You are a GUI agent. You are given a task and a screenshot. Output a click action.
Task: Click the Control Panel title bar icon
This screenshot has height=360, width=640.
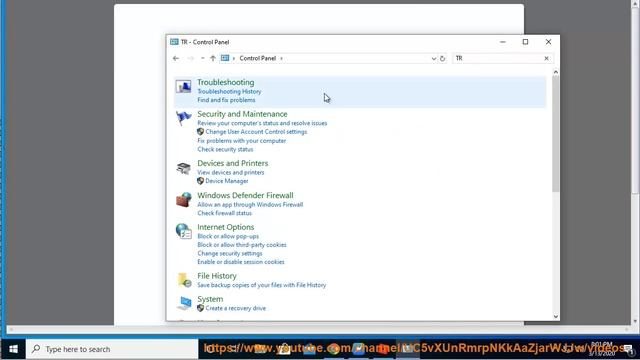coord(174,42)
